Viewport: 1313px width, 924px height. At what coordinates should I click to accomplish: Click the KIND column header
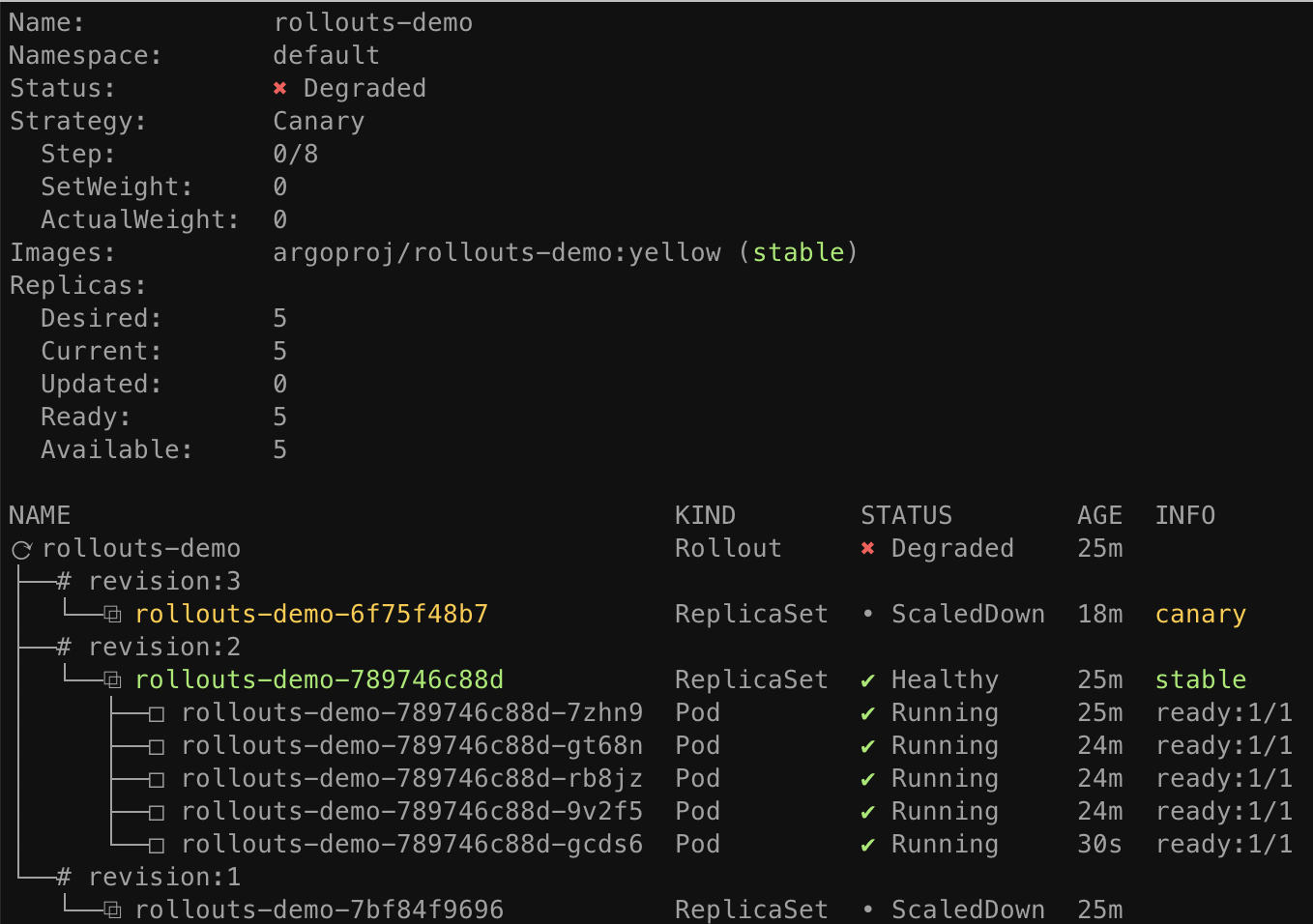[705, 515]
